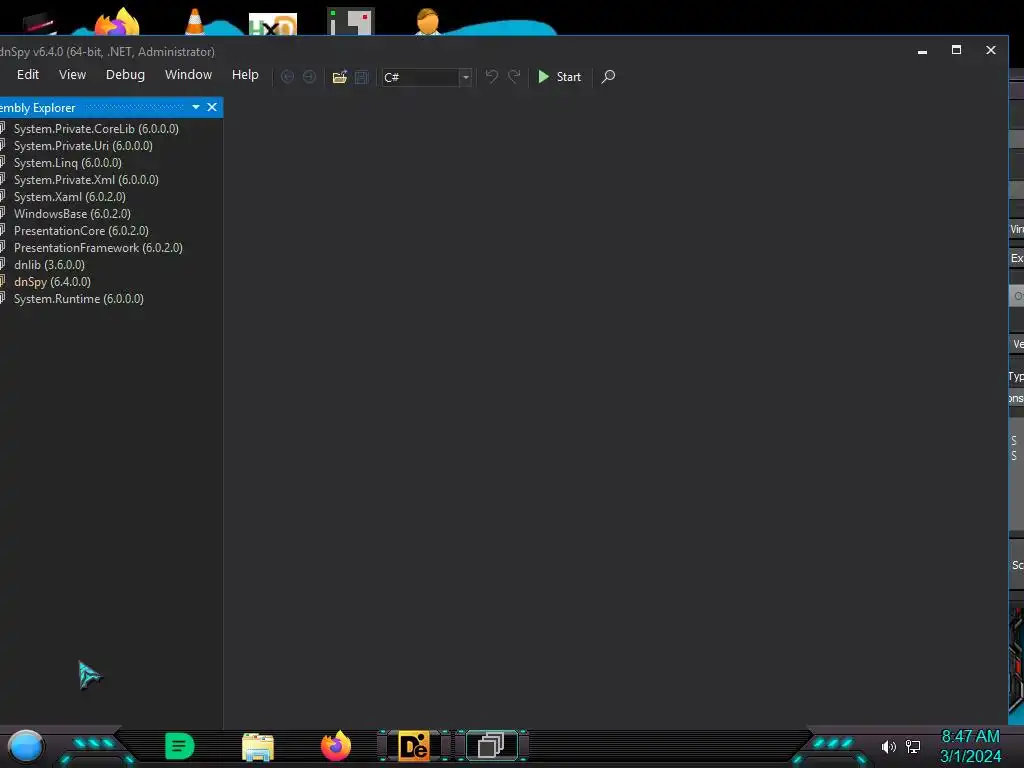This screenshot has height=768, width=1024.
Task: Click the stacked windows taskbar icon
Action: pos(491,746)
